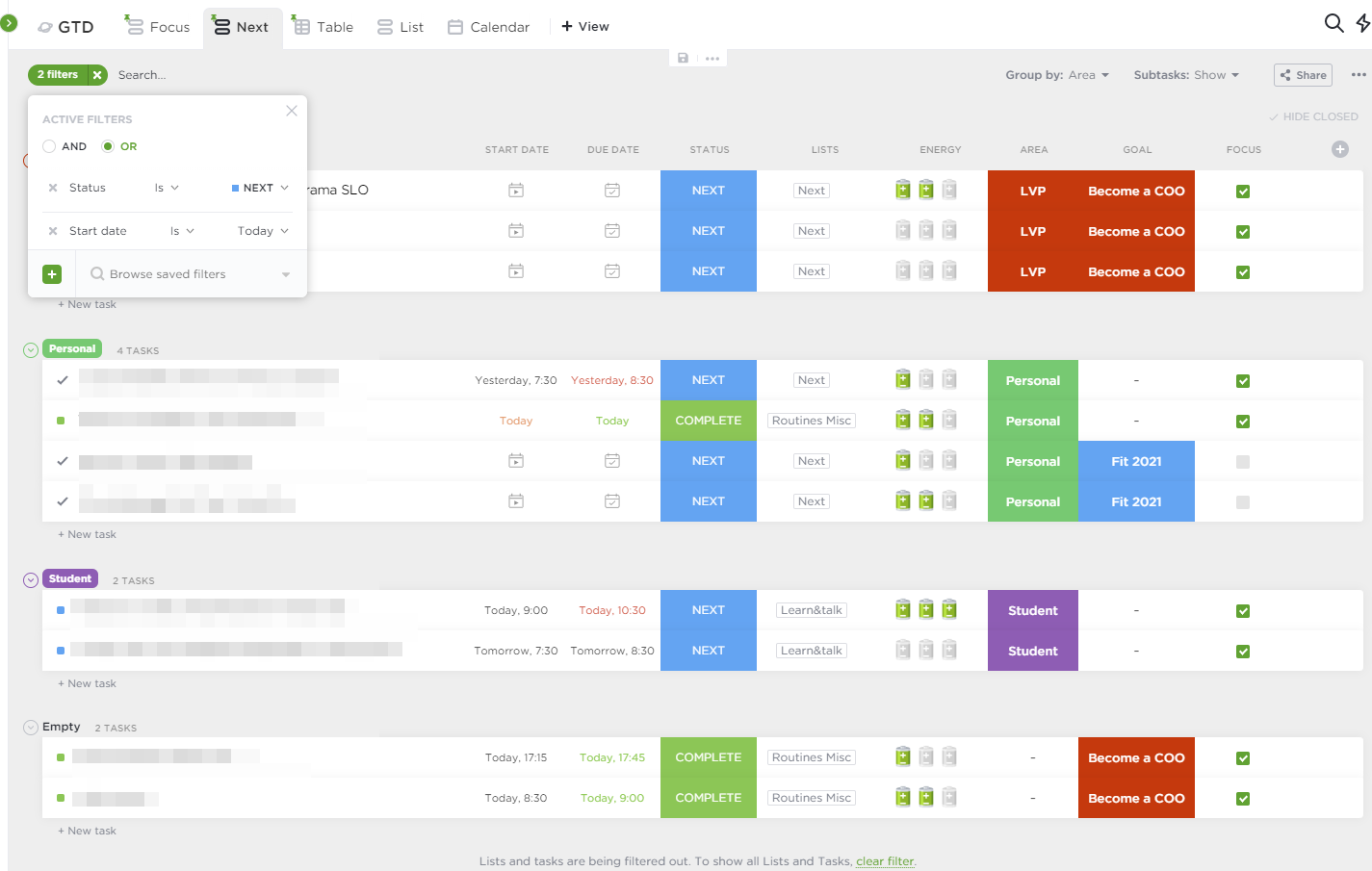
Task: Expand the sidebar with green arrow button
Action: (x=9, y=21)
